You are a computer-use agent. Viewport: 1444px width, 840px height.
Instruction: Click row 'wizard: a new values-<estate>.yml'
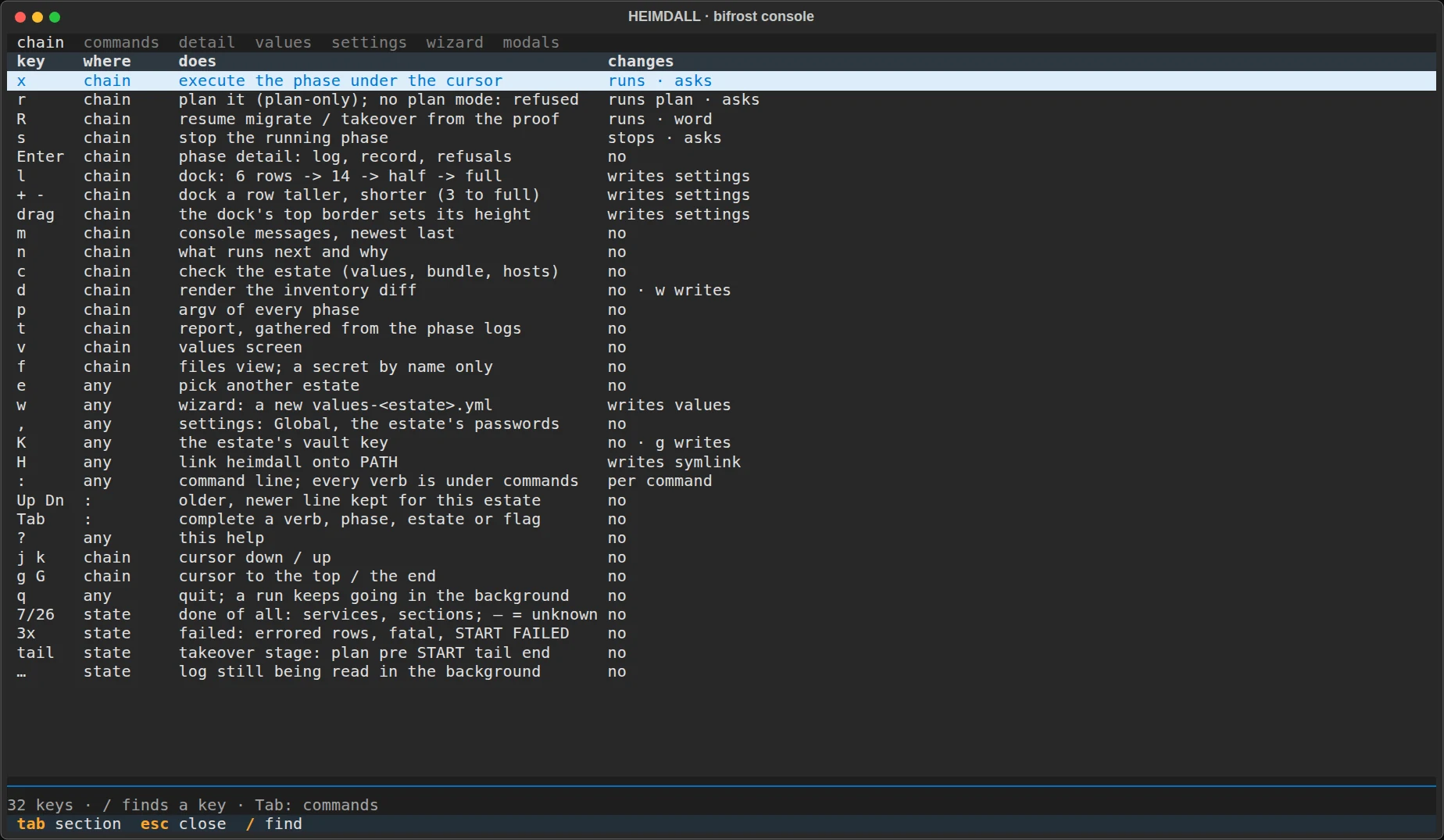click(x=721, y=405)
